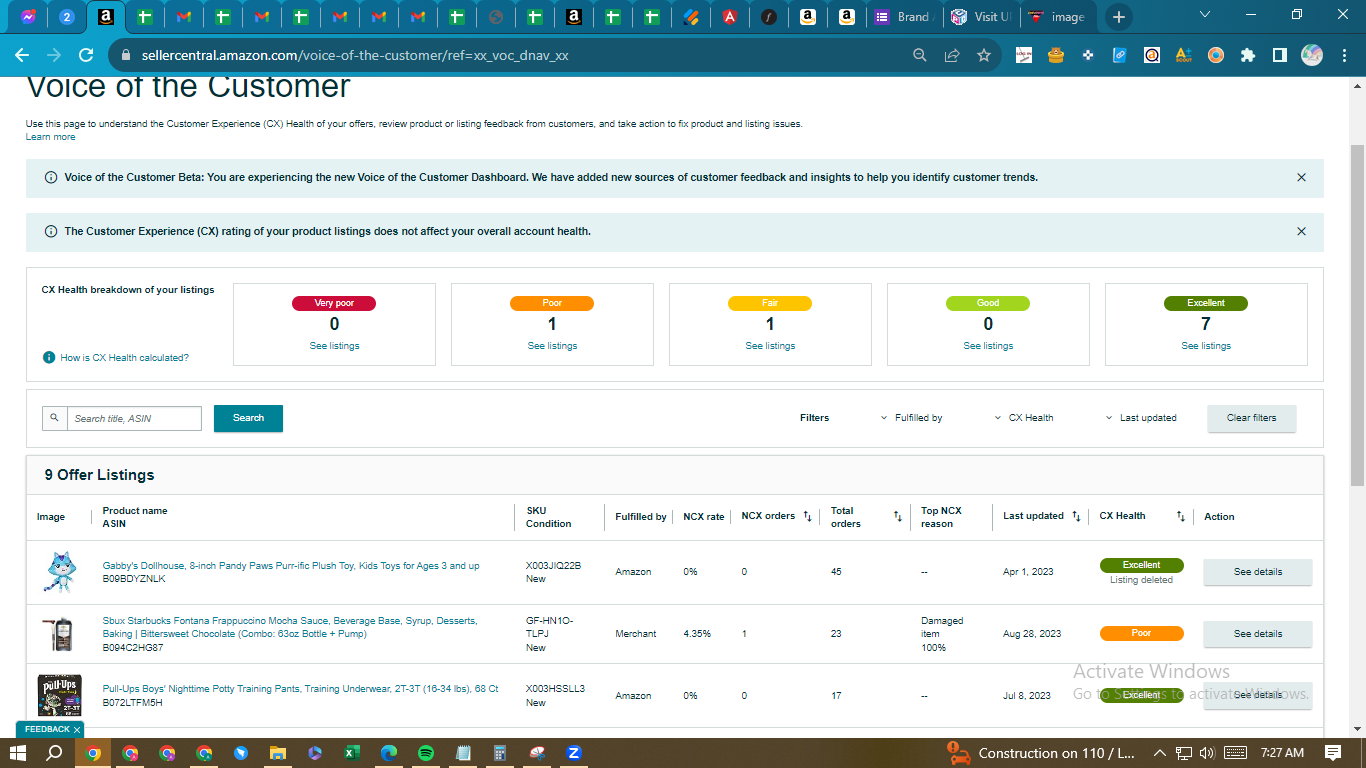
Task: Clear all listing filters
Action: 1252,418
